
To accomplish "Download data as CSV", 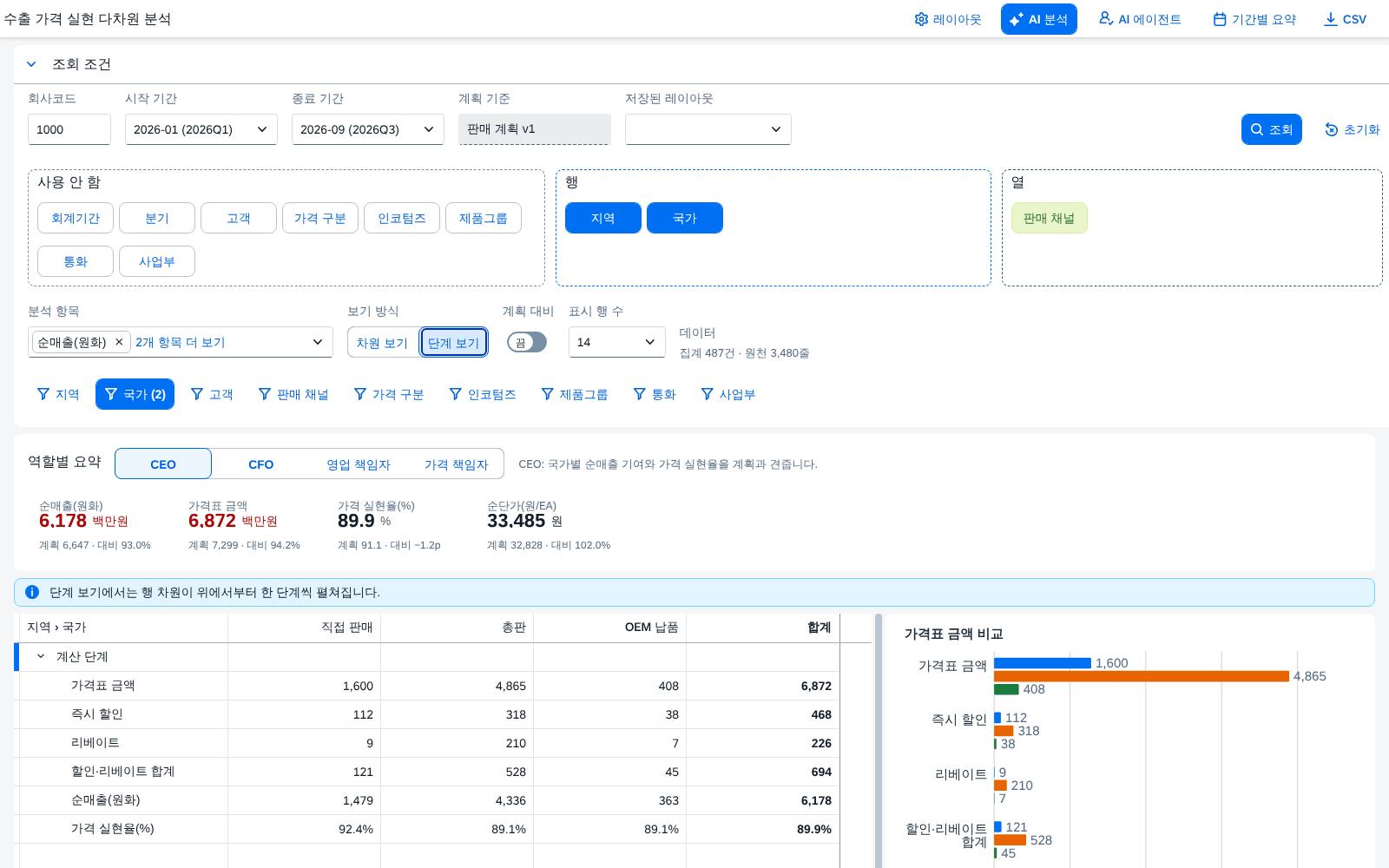I will tap(1345, 19).
